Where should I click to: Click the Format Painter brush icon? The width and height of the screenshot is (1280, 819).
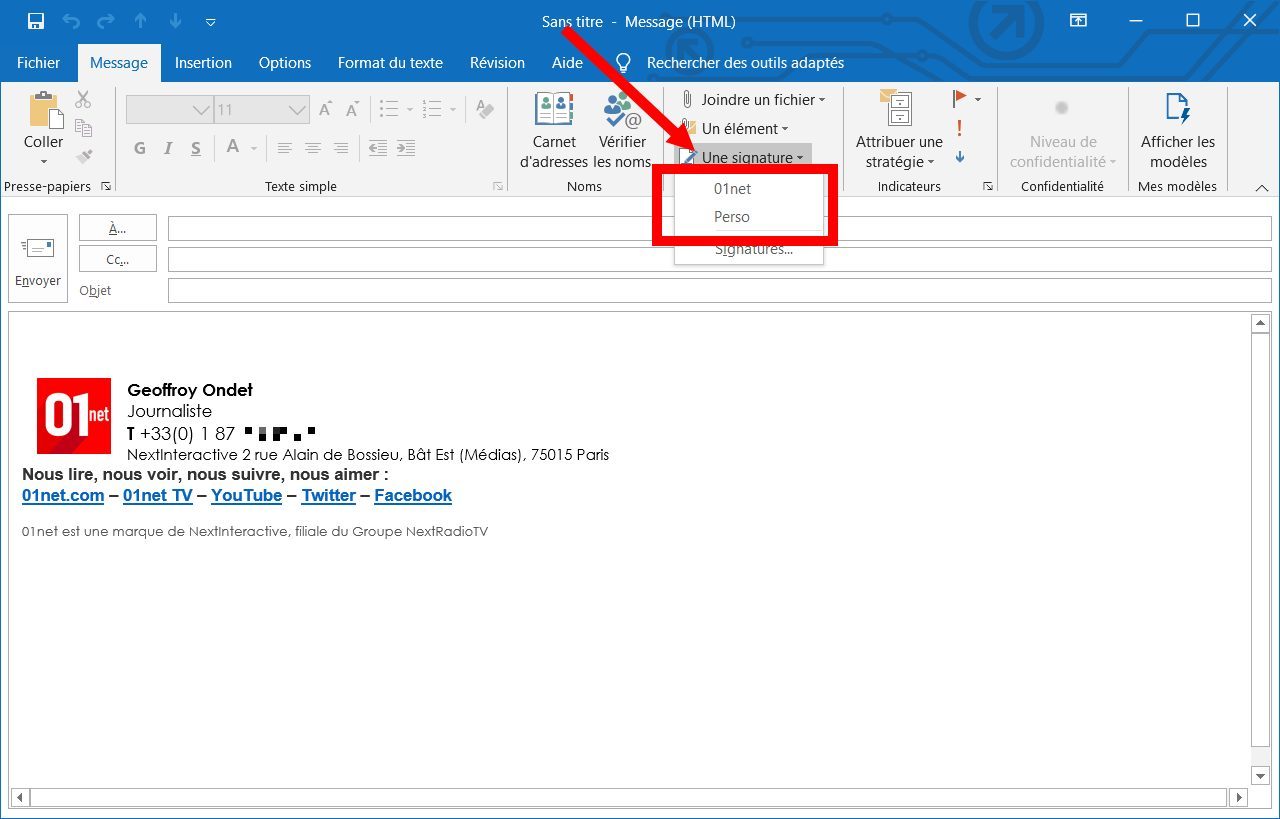[x=83, y=156]
